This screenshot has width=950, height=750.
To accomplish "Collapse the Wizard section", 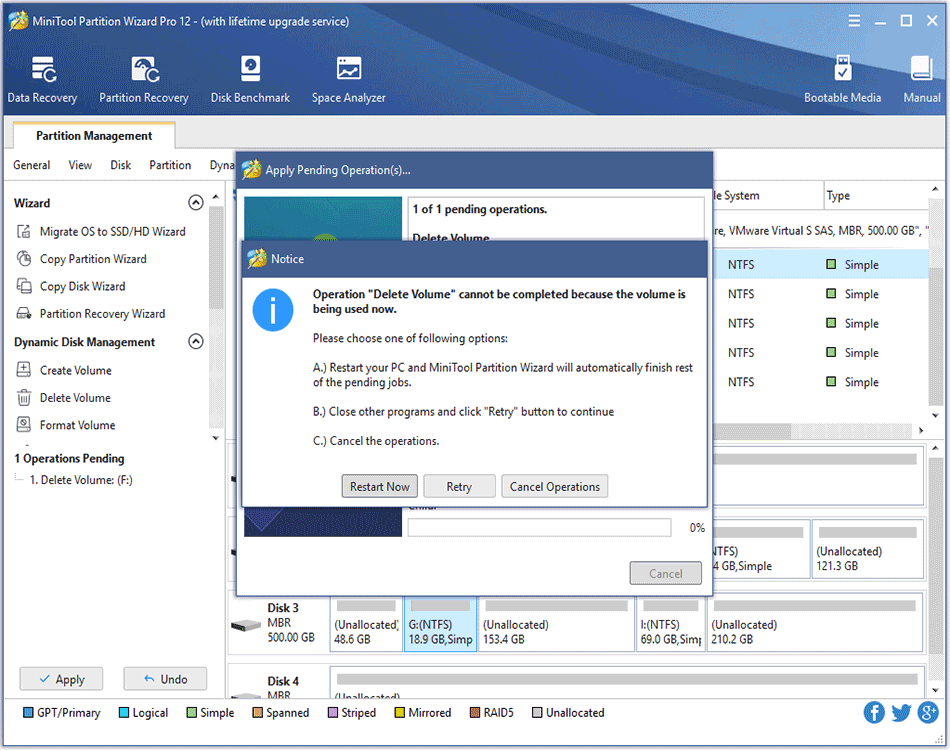I will (196, 202).
